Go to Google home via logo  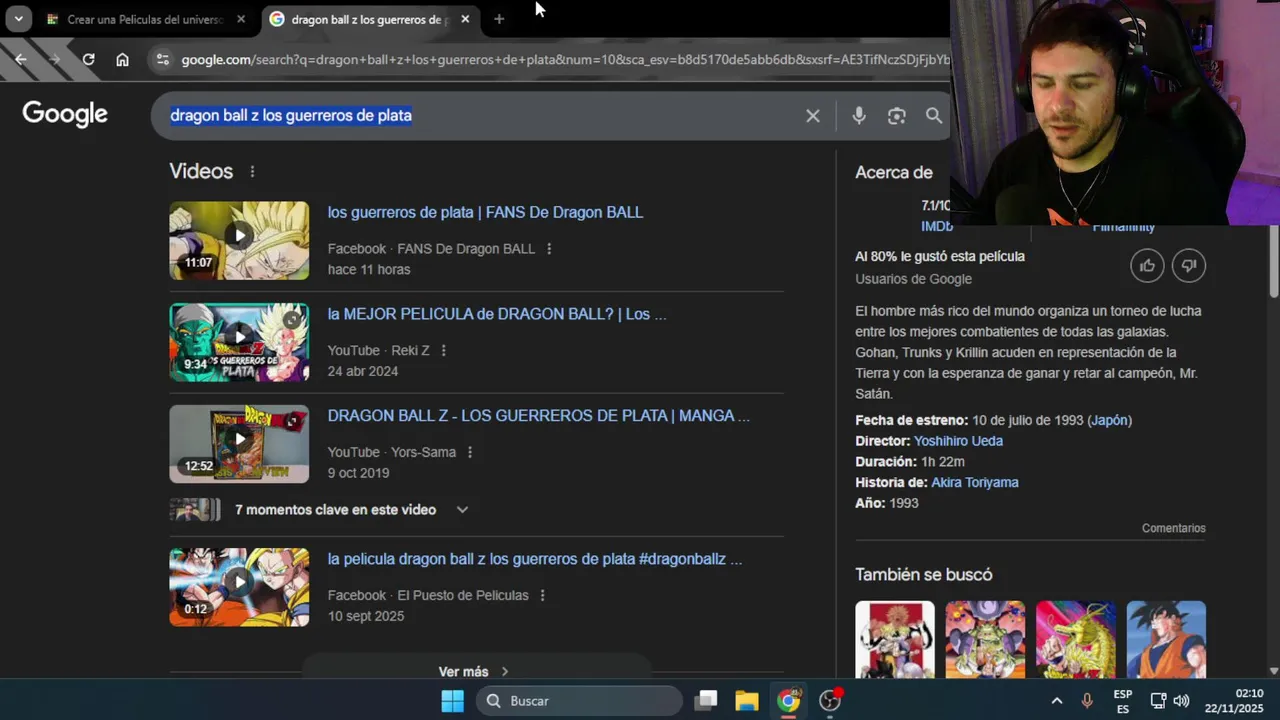point(65,114)
